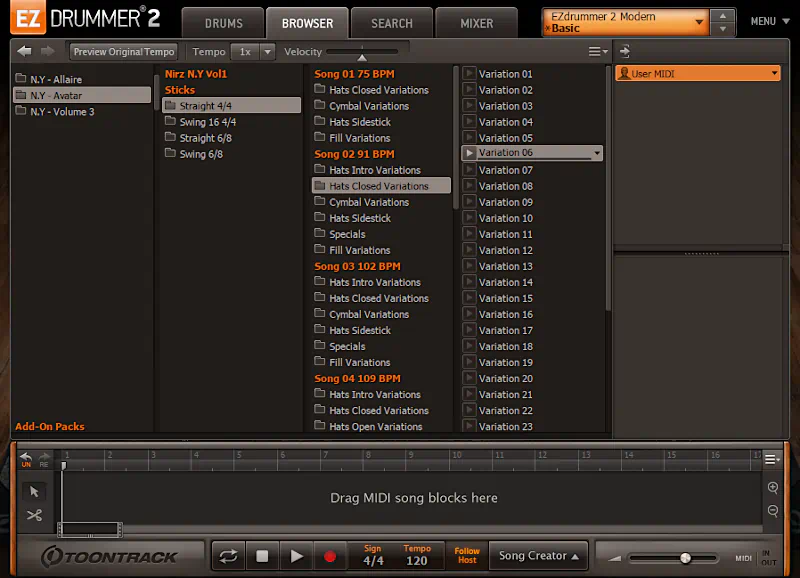This screenshot has width=800, height=578.
Task: Click the EZ Drummer logo
Action: pyautogui.click(x=85, y=18)
